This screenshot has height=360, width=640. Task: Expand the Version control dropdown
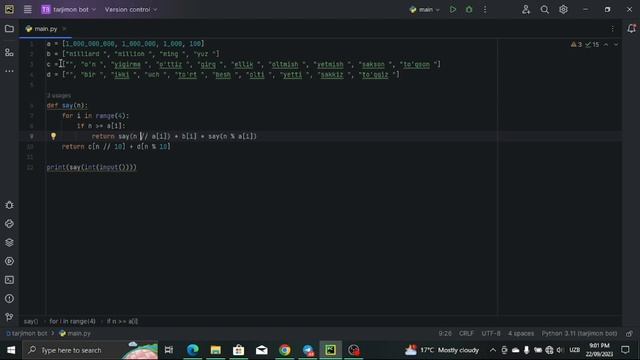click(x=131, y=9)
